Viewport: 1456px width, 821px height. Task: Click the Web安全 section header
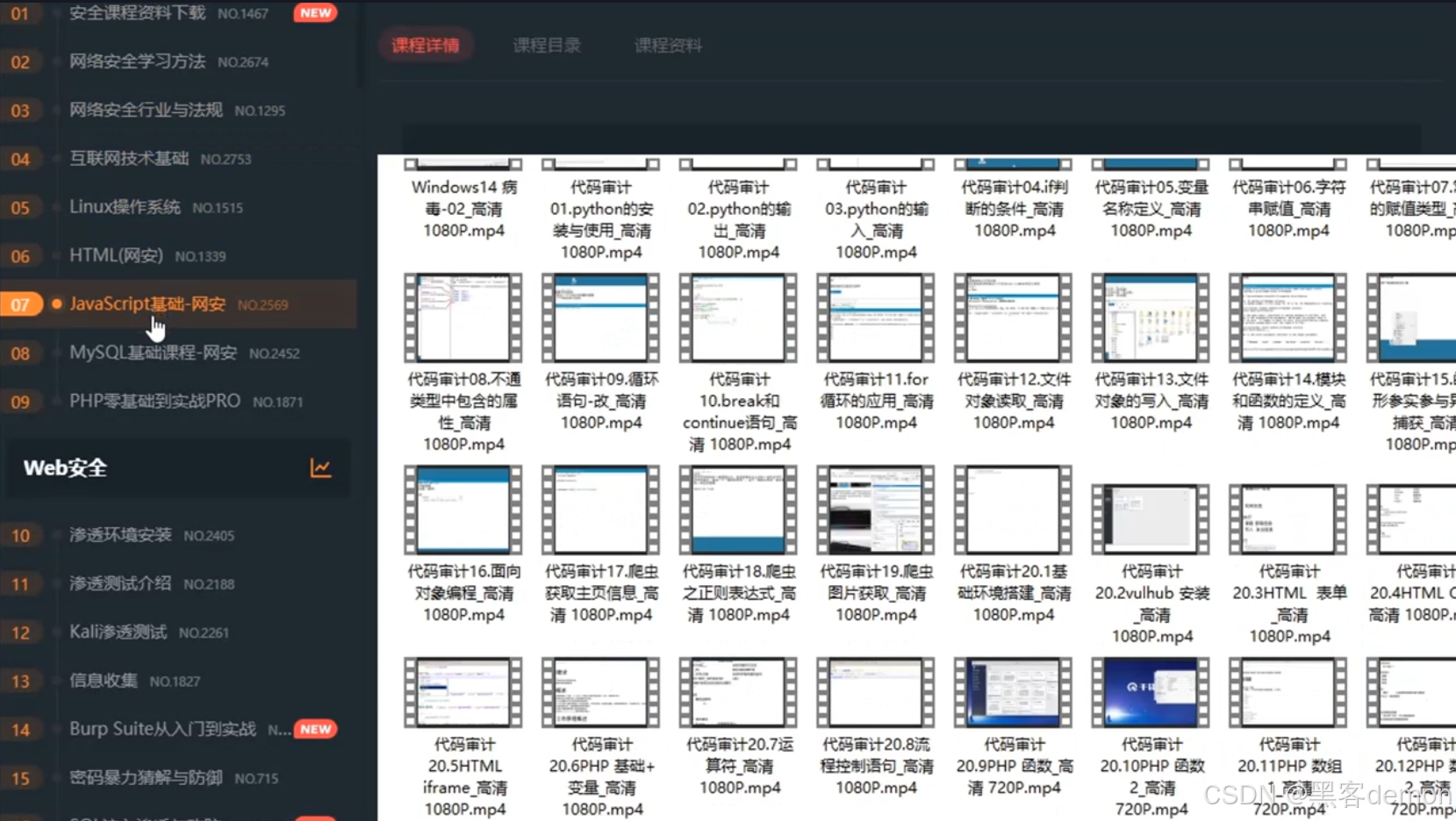point(64,468)
